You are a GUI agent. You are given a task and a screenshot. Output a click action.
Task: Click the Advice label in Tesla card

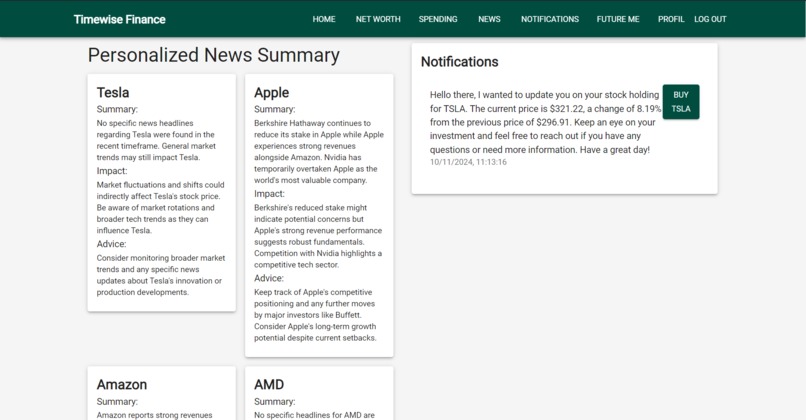click(x=111, y=244)
